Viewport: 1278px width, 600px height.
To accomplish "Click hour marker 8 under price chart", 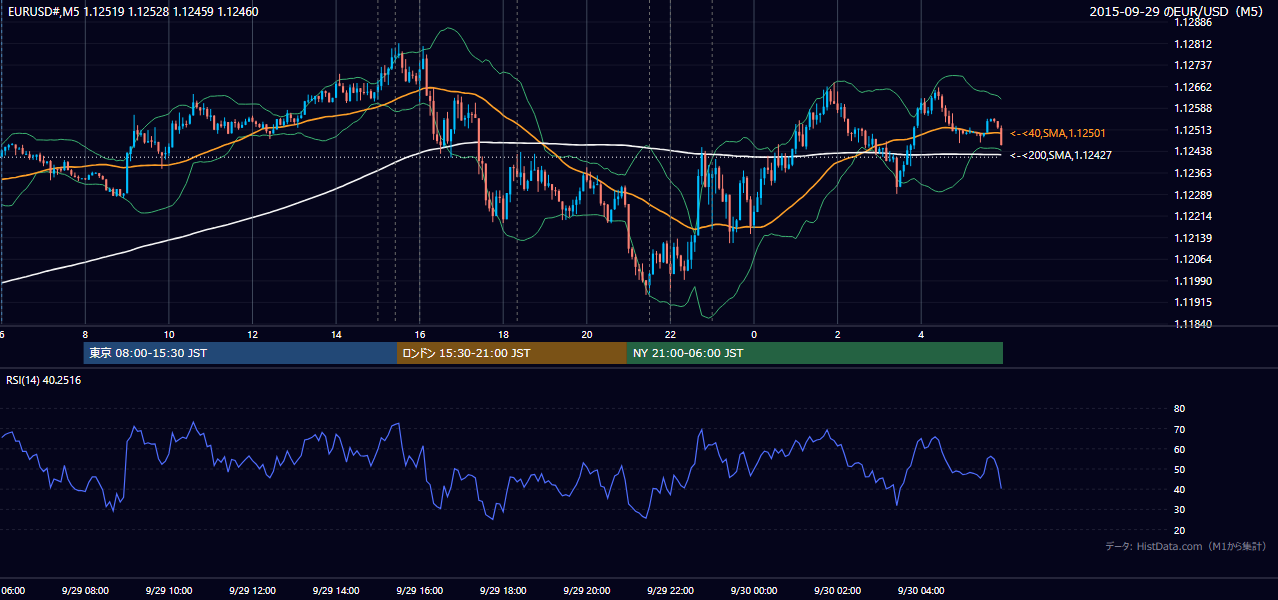I will 85,334.
